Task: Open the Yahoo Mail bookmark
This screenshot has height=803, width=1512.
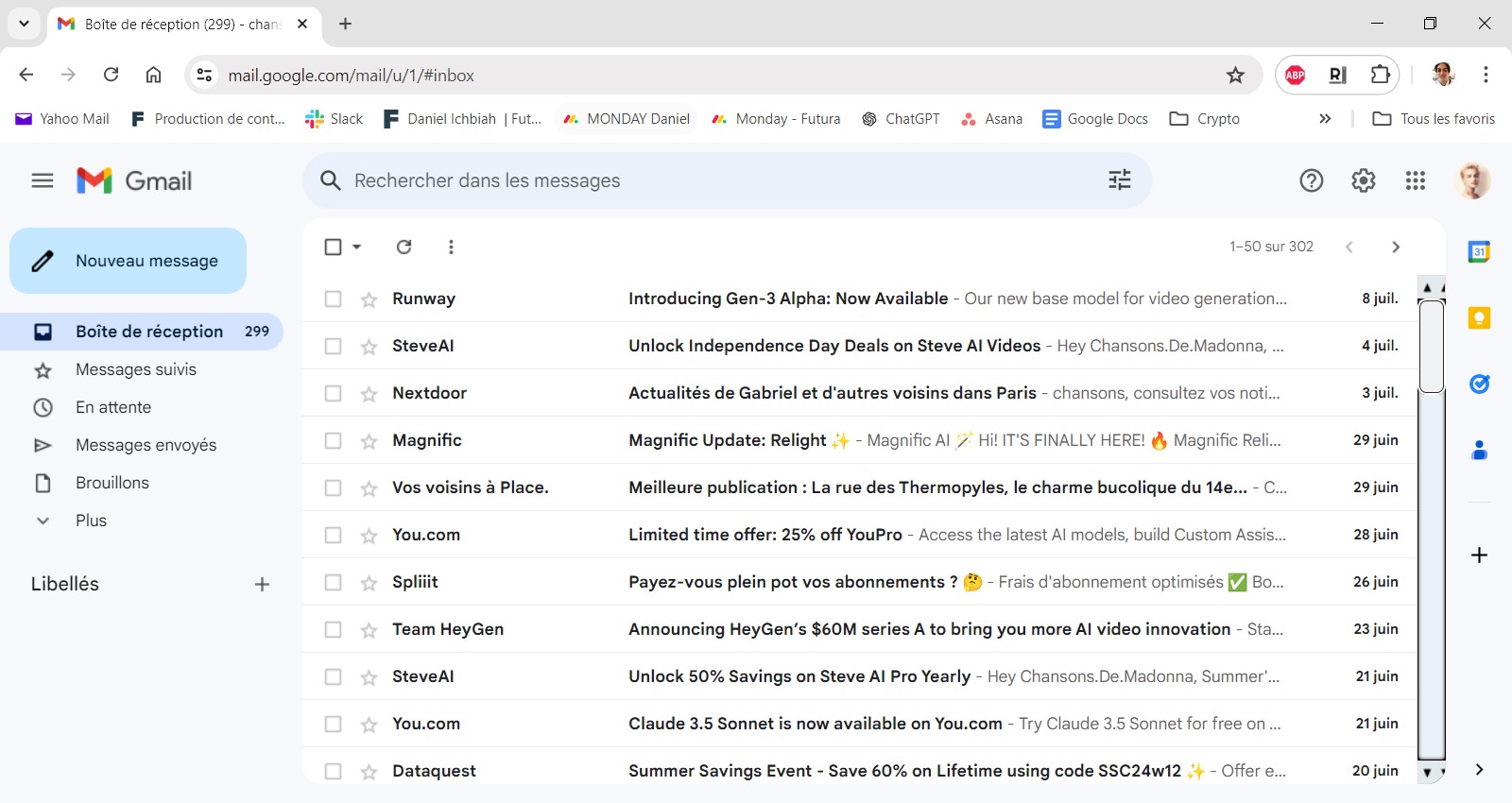Action: pyautogui.click(x=62, y=118)
